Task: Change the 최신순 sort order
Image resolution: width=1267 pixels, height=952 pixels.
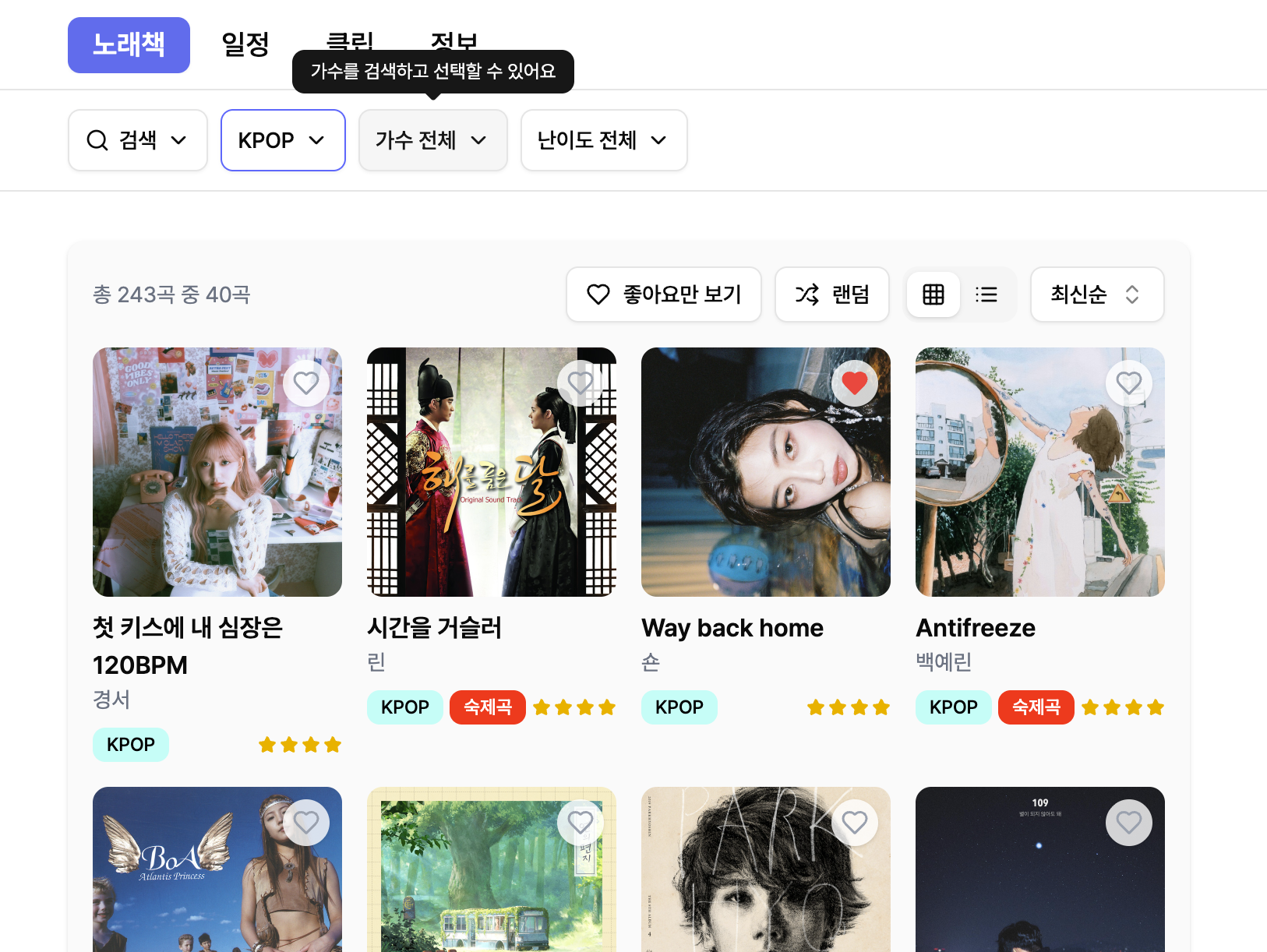Action: (x=1097, y=294)
